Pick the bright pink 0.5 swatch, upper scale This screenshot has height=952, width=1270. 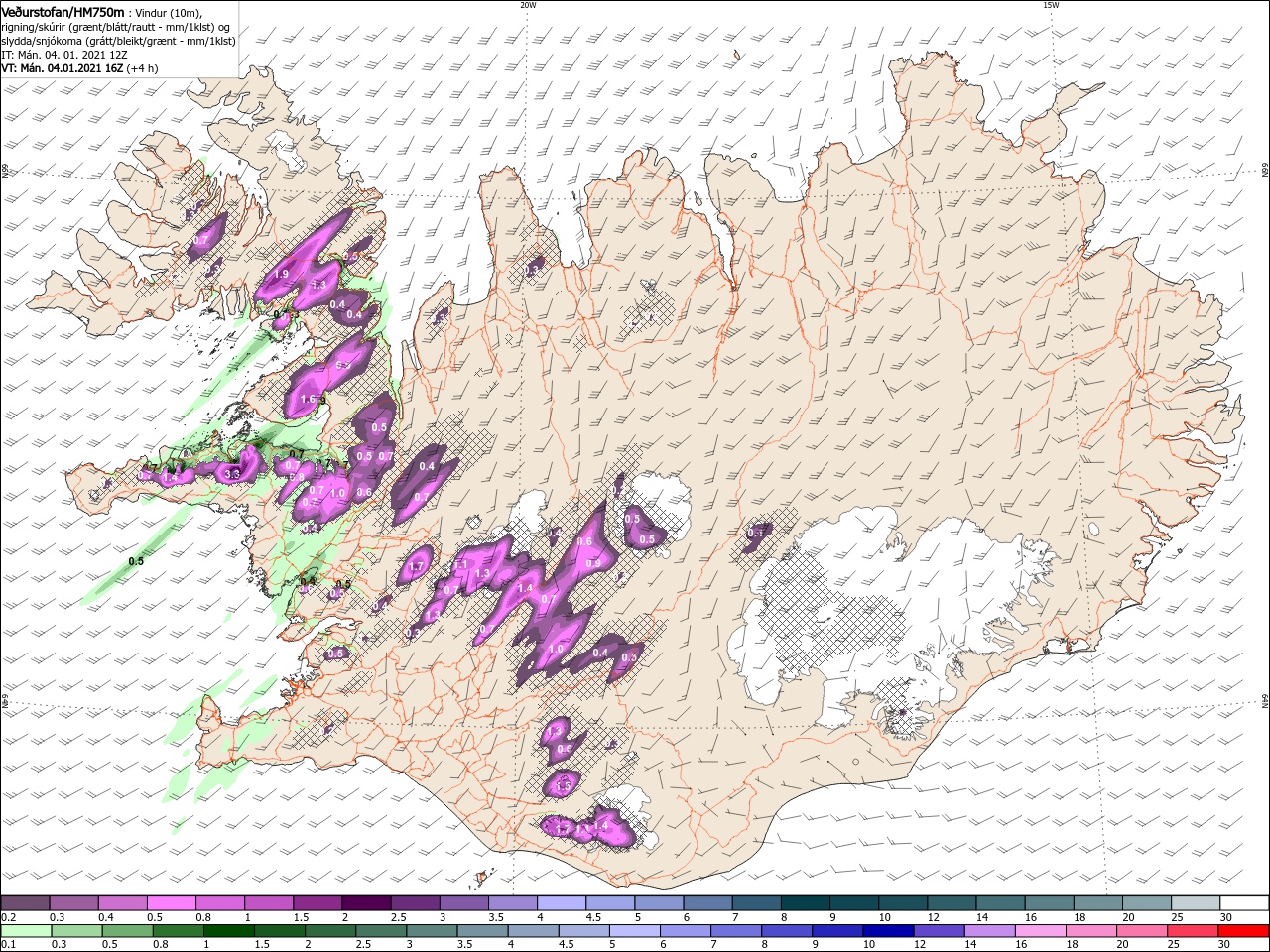click(171, 902)
